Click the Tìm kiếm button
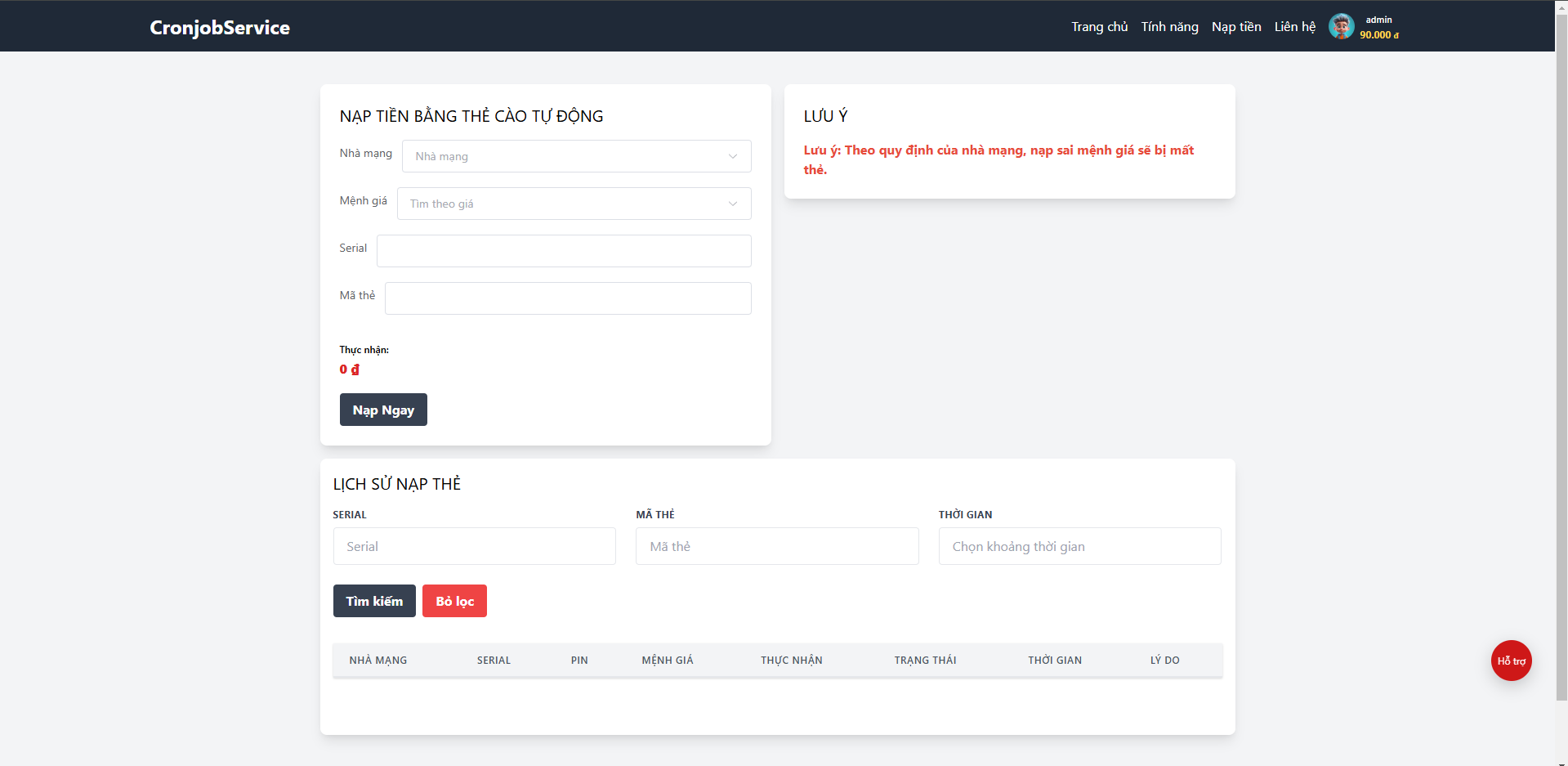Screen dimensions: 1568x766 coord(374,601)
